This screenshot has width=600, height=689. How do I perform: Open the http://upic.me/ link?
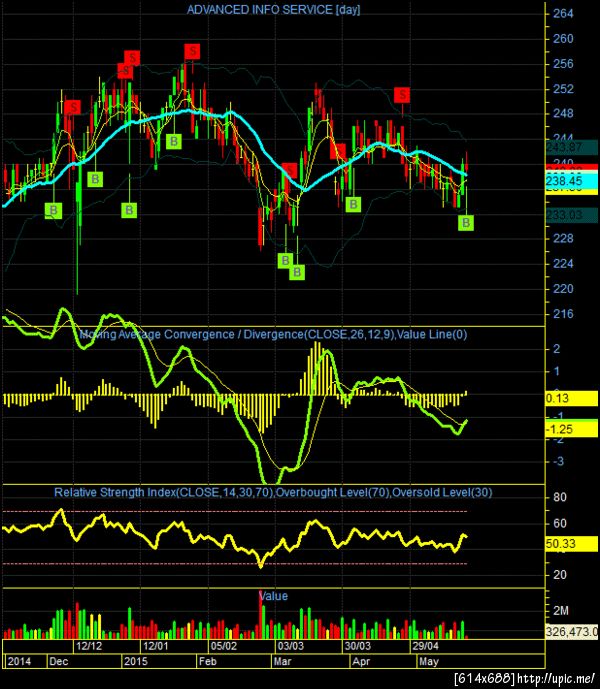click(556, 678)
